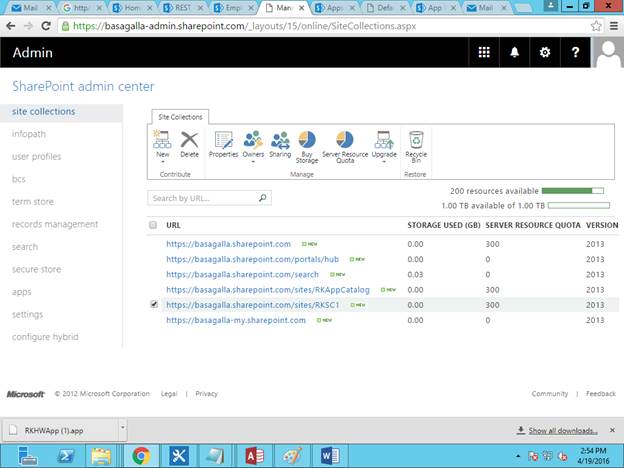Open configure hybrid in the left nav
This screenshot has height=468, width=624.
pyautogui.click(x=45, y=337)
